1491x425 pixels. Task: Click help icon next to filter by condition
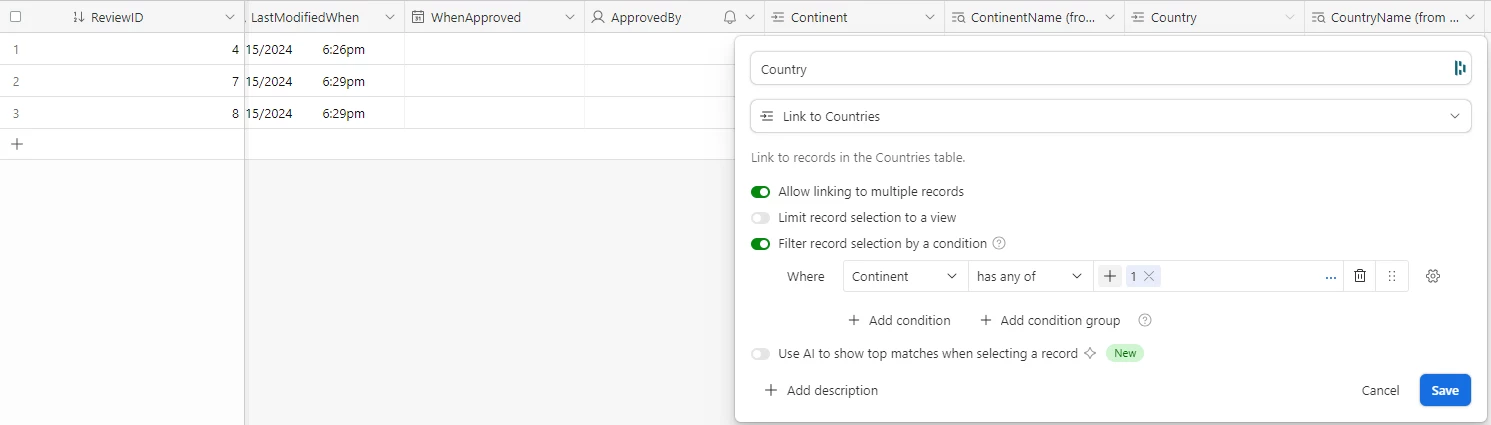(998, 243)
